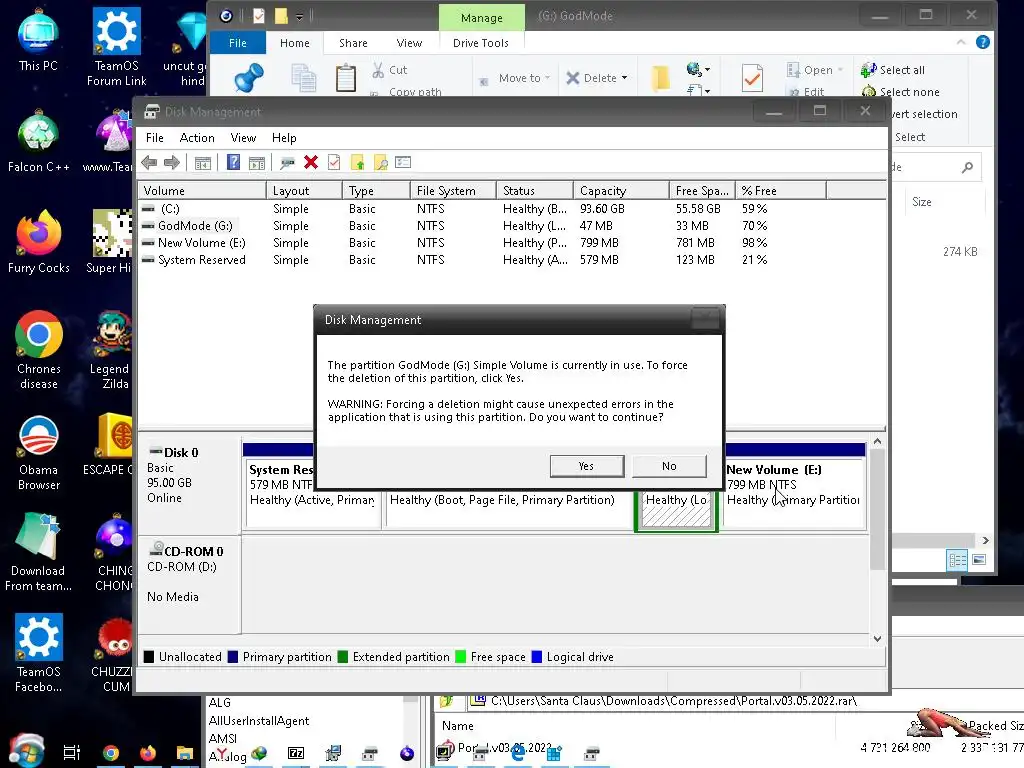Click the scroll-up arrow of disk graphical view
Screen dimensions: 1024x768
[x=878, y=441]
